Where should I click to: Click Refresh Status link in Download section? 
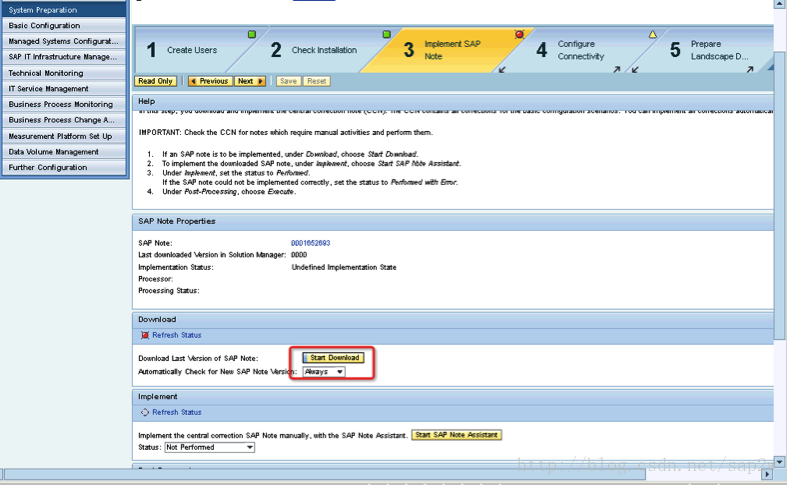pos(177,335)
